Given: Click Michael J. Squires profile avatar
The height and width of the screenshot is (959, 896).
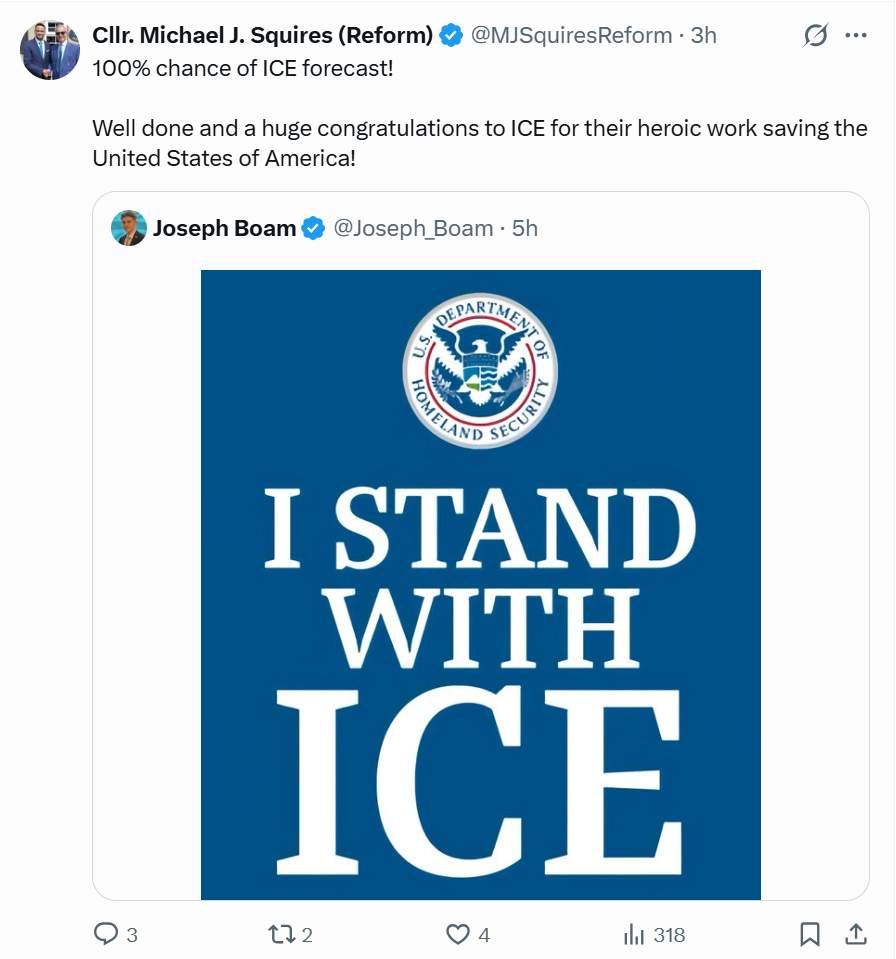Looking at the screenshot, I should 50,50.
